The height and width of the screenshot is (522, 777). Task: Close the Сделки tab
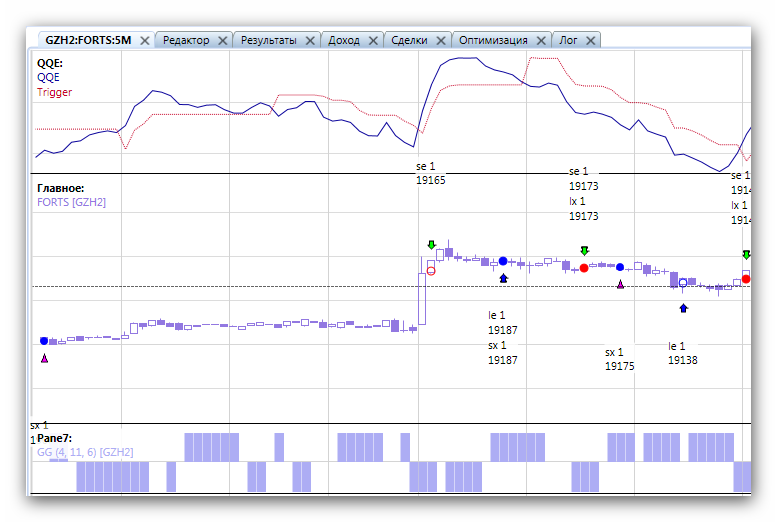441,41
